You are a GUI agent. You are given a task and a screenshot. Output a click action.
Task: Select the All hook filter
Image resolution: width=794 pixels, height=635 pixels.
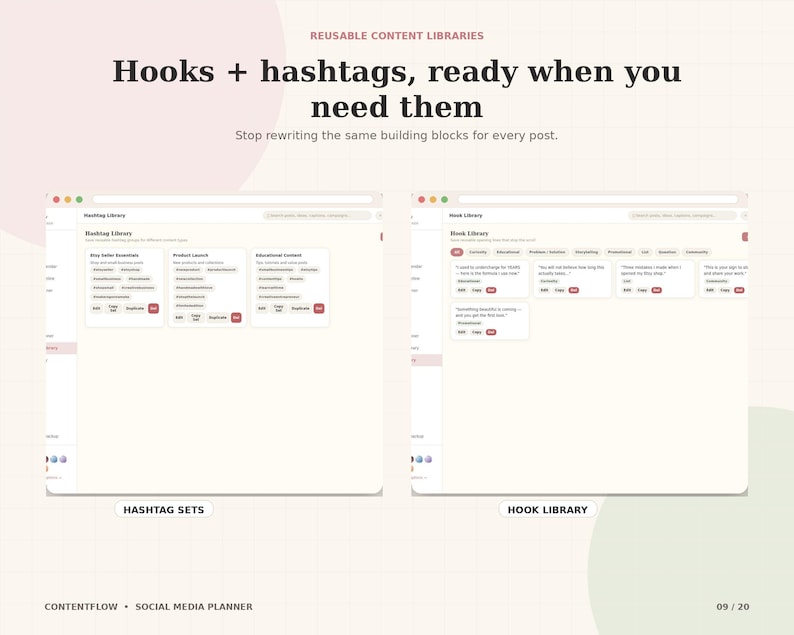(457, 252)
